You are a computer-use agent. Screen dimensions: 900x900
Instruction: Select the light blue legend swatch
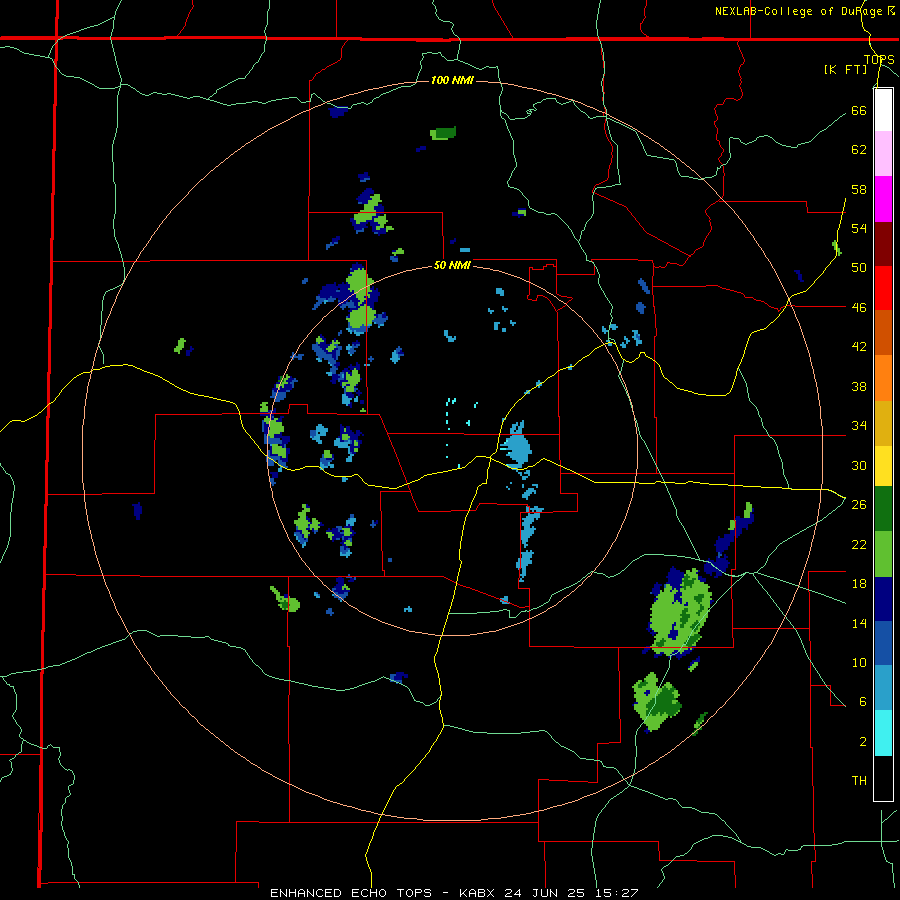click(x=883, y=688)
